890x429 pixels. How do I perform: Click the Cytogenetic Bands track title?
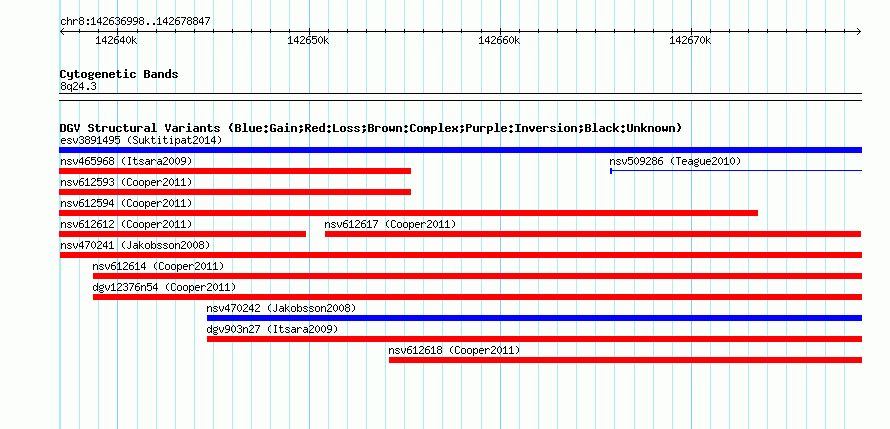click(x=119, y=74)
